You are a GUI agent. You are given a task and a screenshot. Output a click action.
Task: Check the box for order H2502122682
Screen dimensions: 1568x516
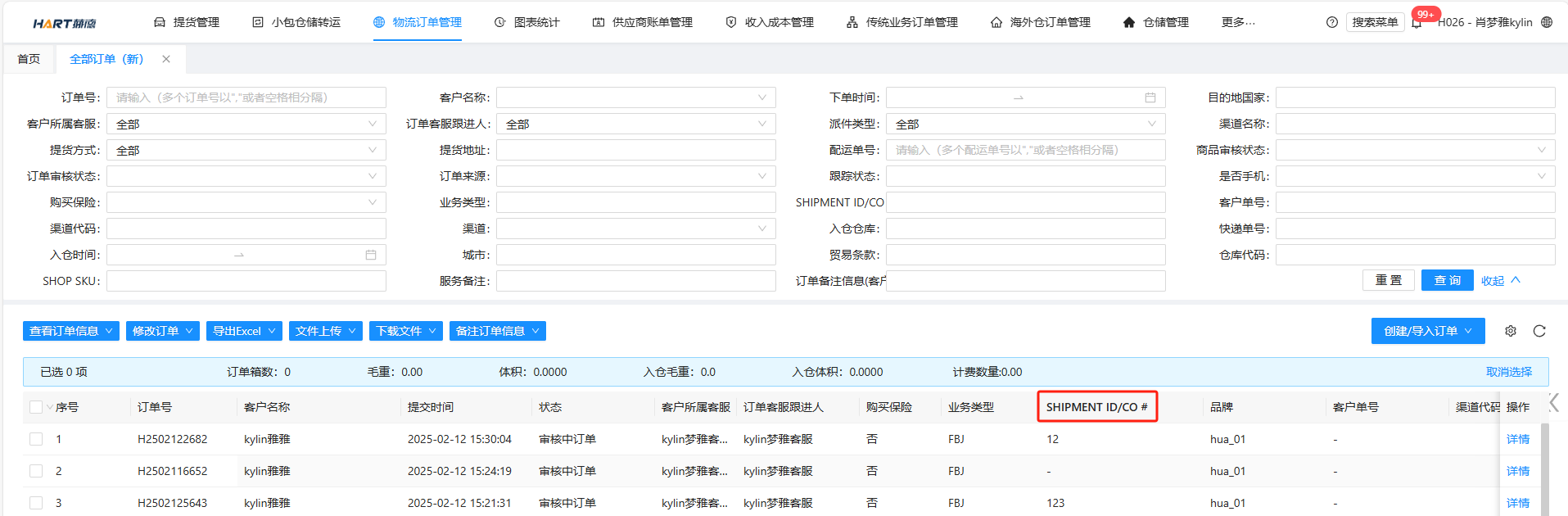(36, 439)
